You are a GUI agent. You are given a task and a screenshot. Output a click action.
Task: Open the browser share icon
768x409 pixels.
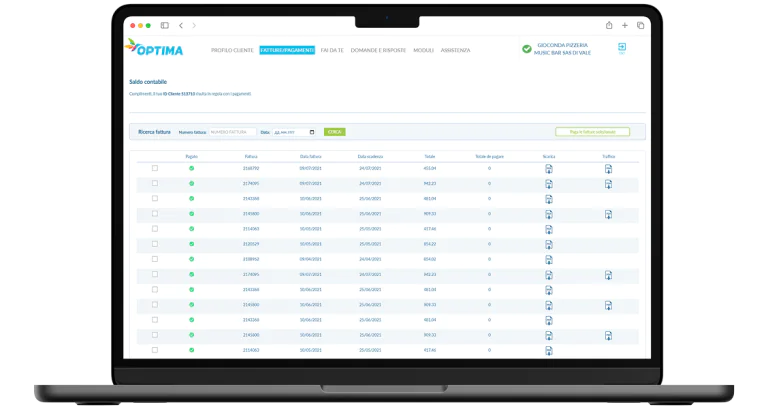tap(609, 25)
